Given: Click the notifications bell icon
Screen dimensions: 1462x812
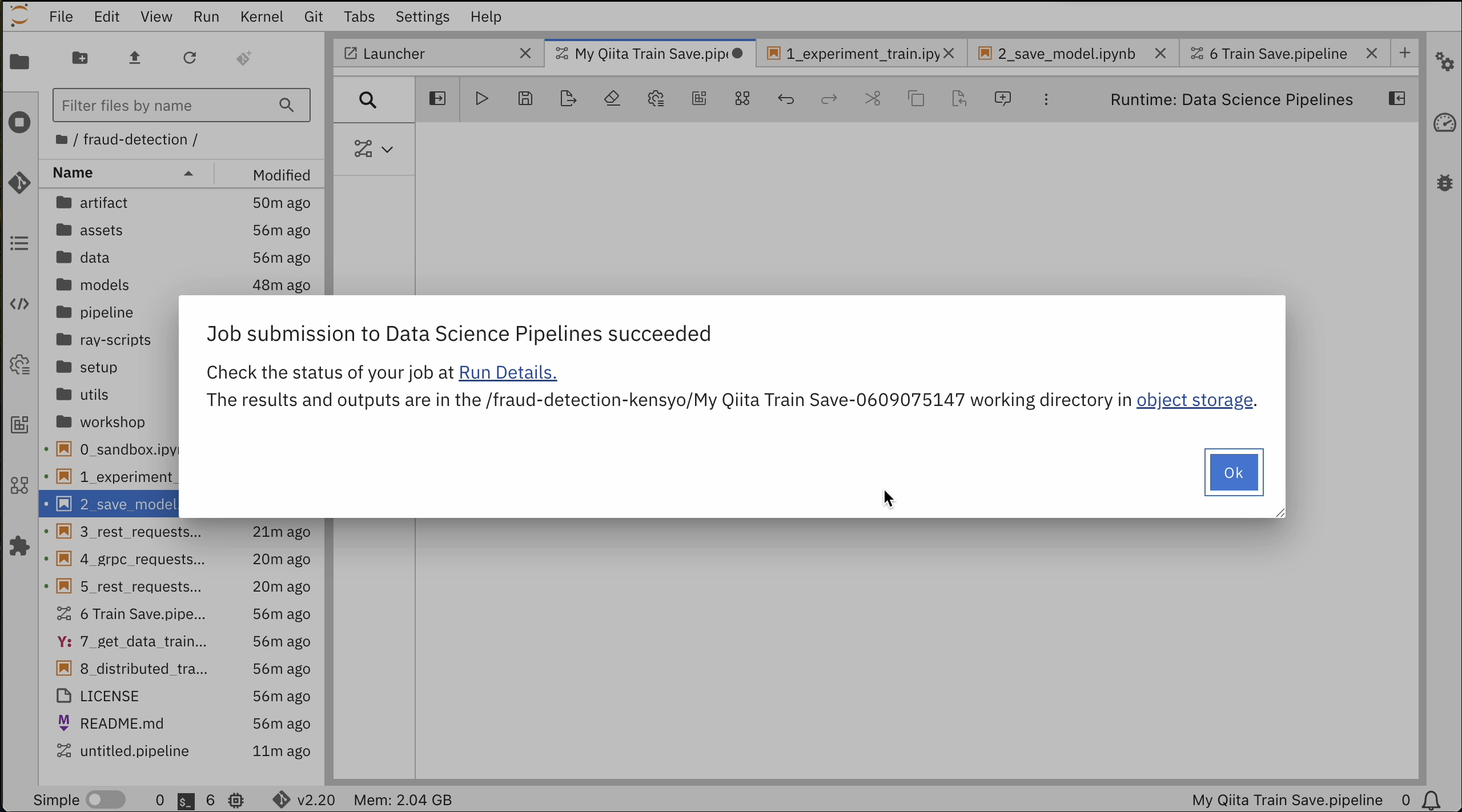Looking at the screenshot, I should click(1431, 800).
